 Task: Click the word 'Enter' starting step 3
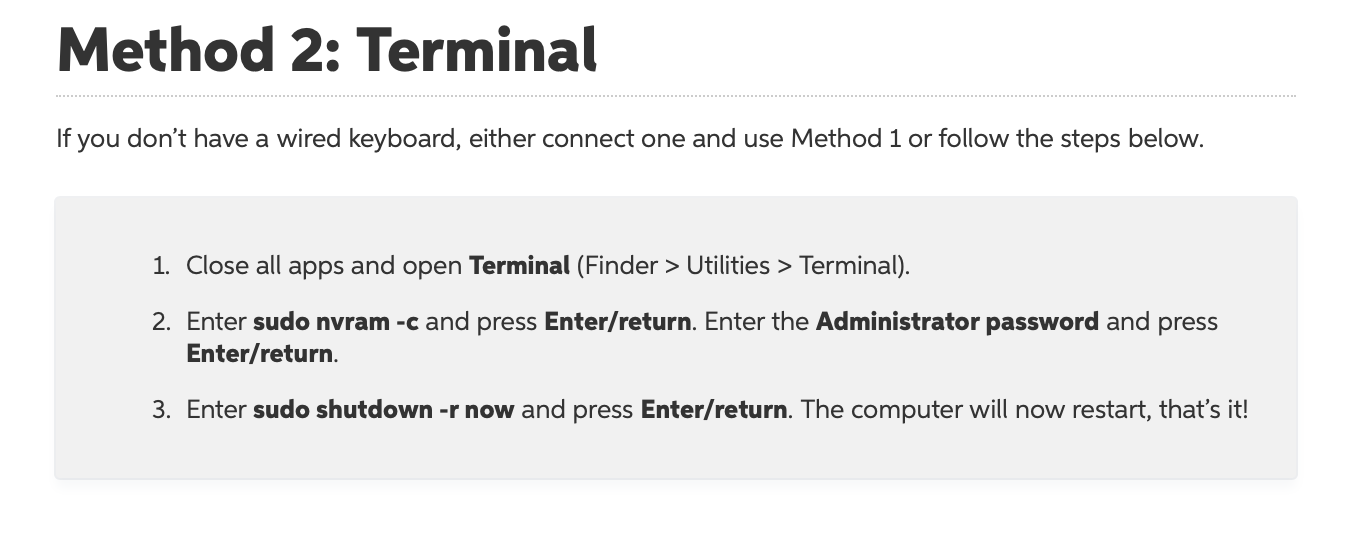click(217, 410)
